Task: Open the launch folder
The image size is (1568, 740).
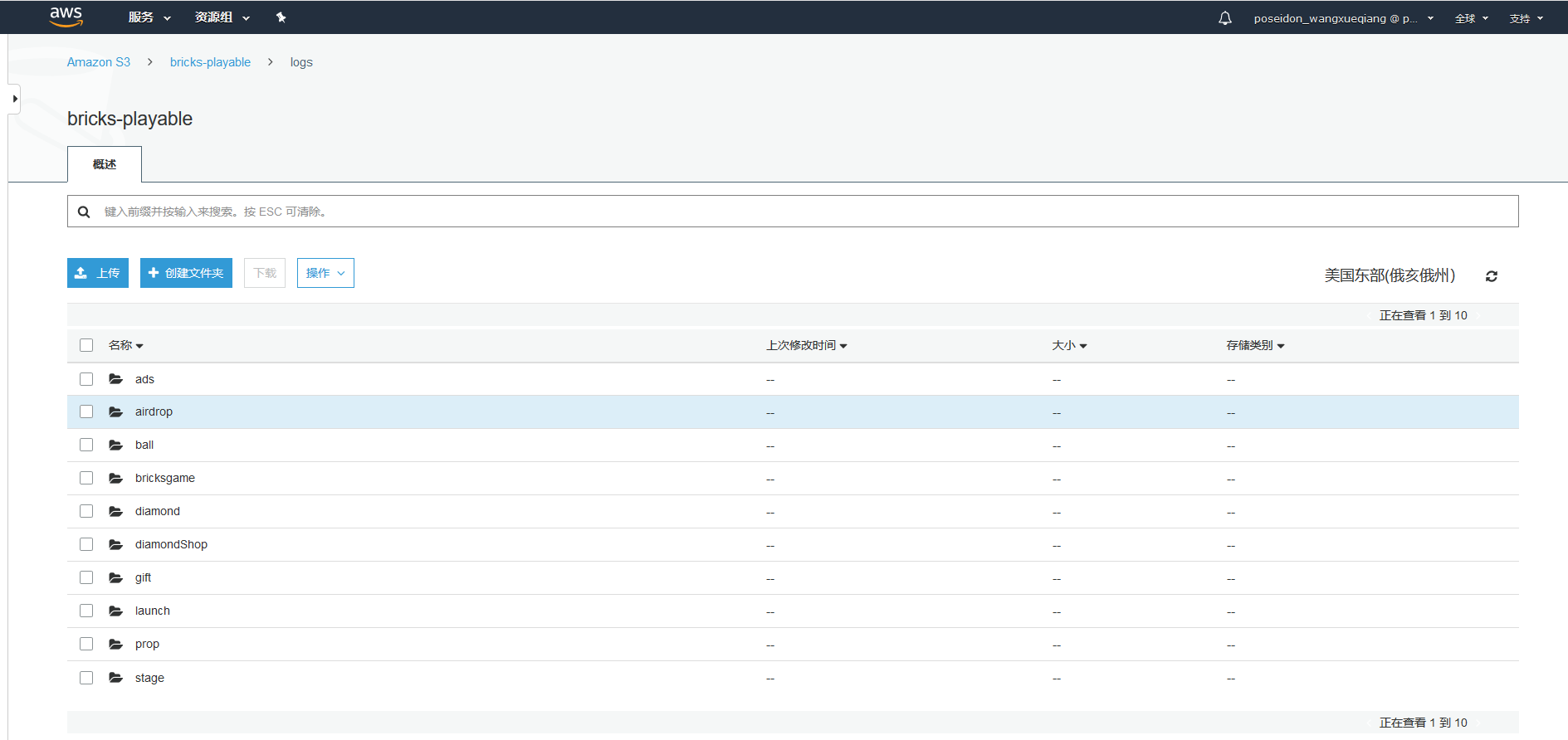Action: (x=153, y=611)
